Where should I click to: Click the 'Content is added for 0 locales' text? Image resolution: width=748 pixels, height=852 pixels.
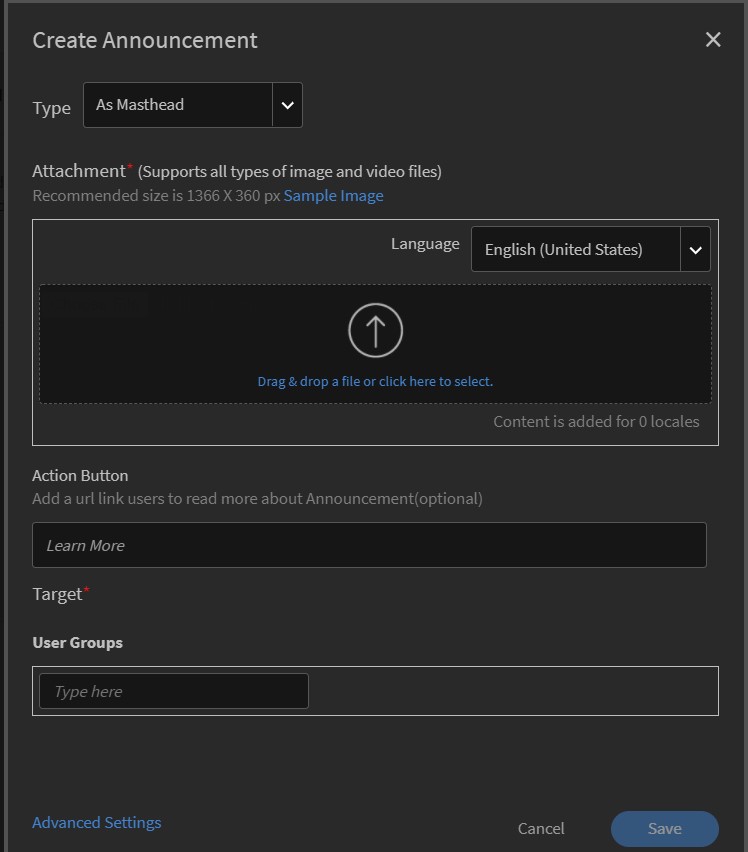(596, 422)
